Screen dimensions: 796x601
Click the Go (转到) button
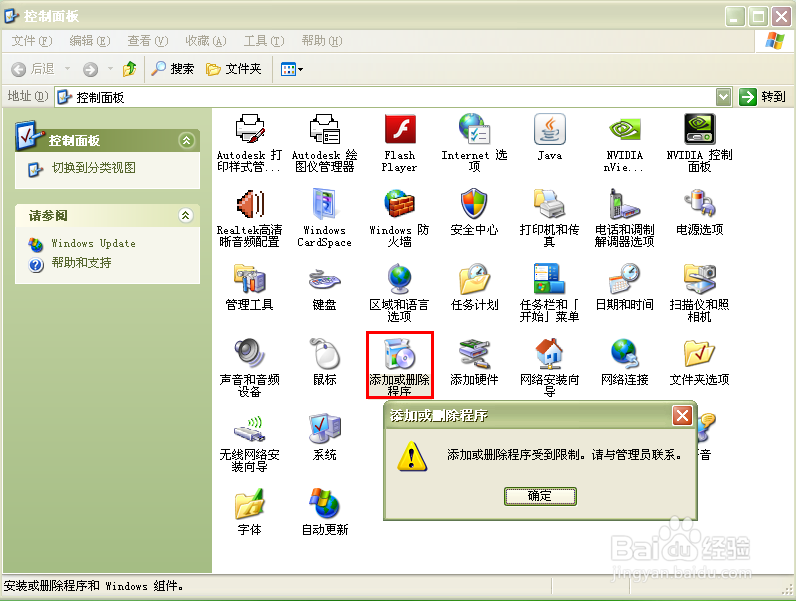point(763,96)
